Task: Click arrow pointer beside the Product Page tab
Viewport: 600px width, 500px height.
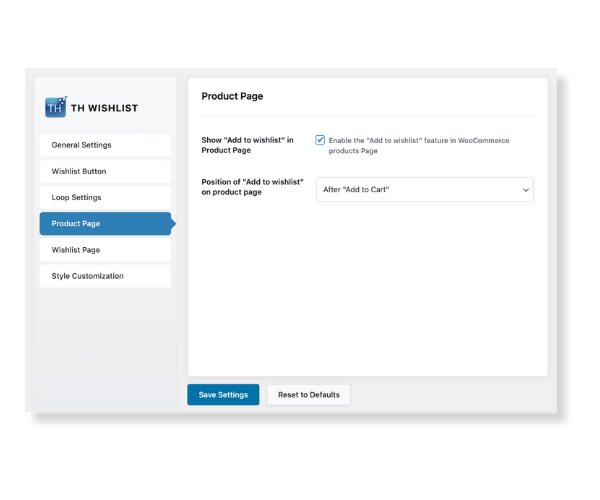Action: 173,224
